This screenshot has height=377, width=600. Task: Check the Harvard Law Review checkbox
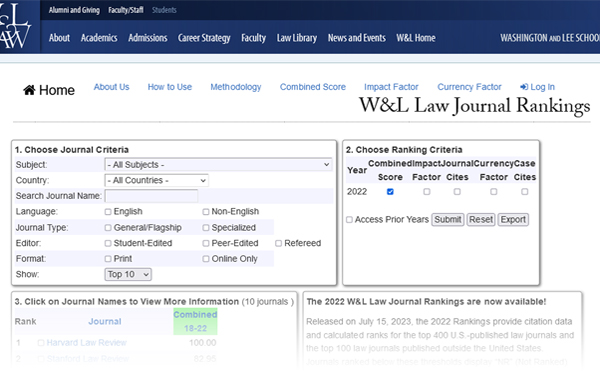[x=41, y=343]
